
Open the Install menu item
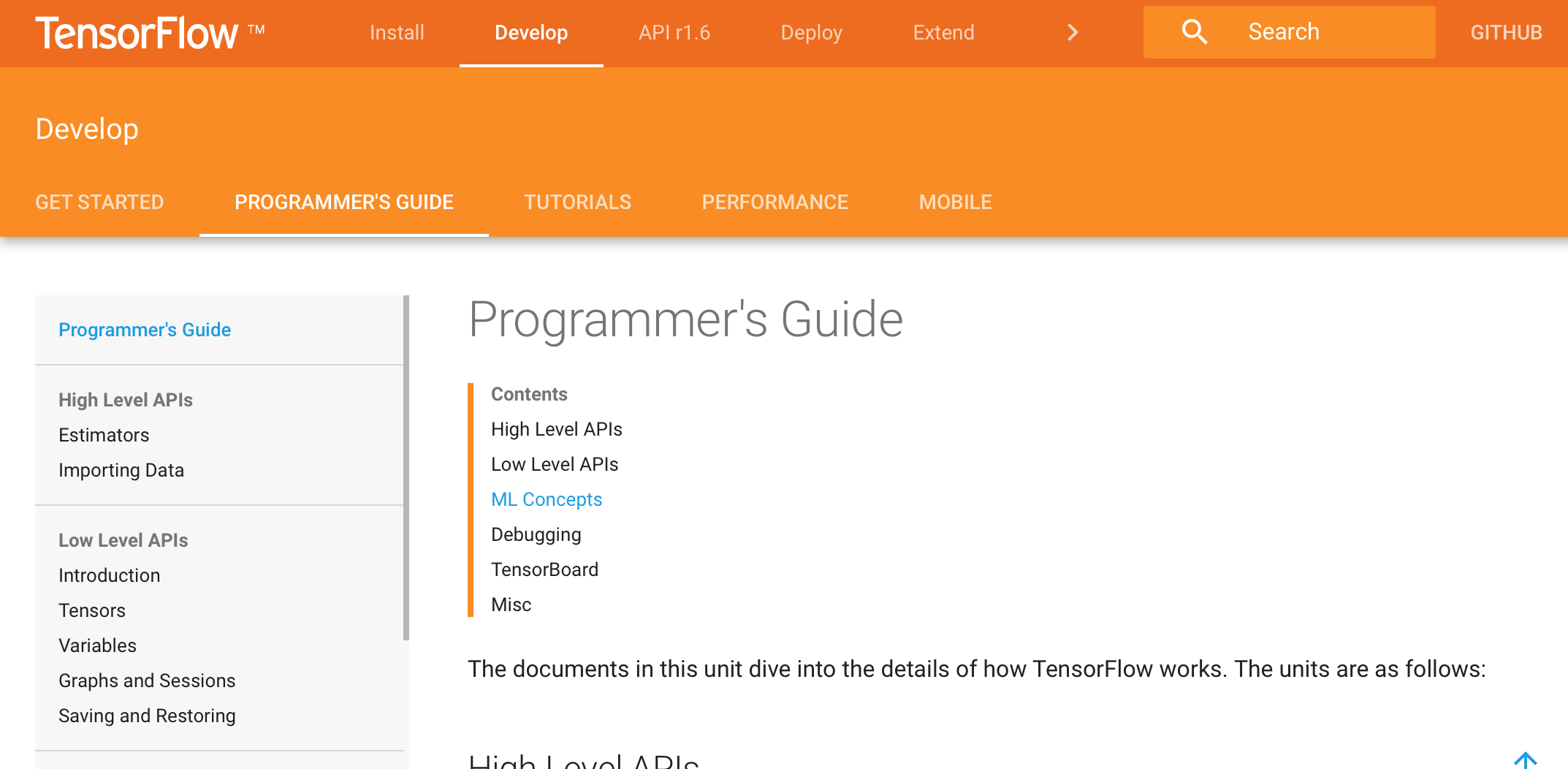coord(397,33)
